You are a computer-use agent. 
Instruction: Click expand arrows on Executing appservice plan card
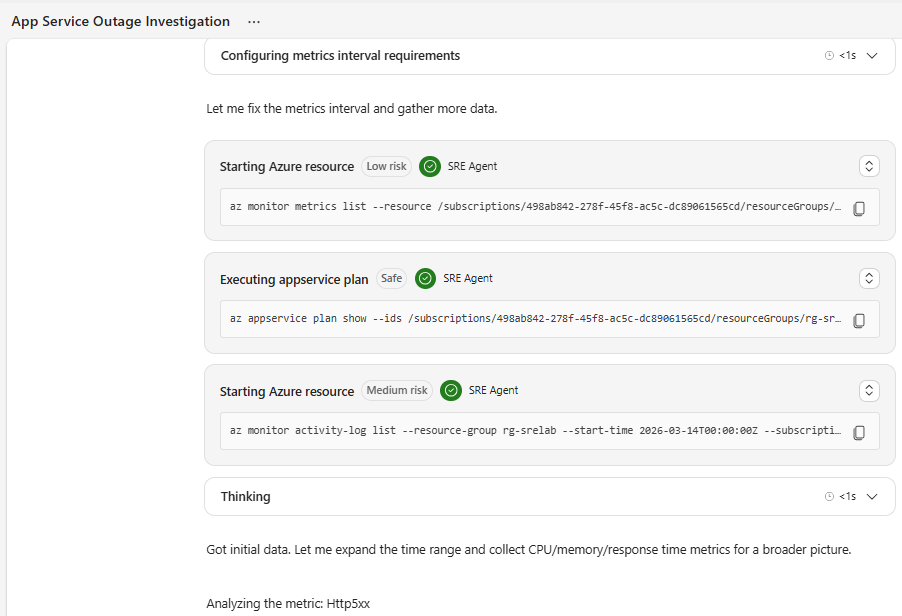868,278
